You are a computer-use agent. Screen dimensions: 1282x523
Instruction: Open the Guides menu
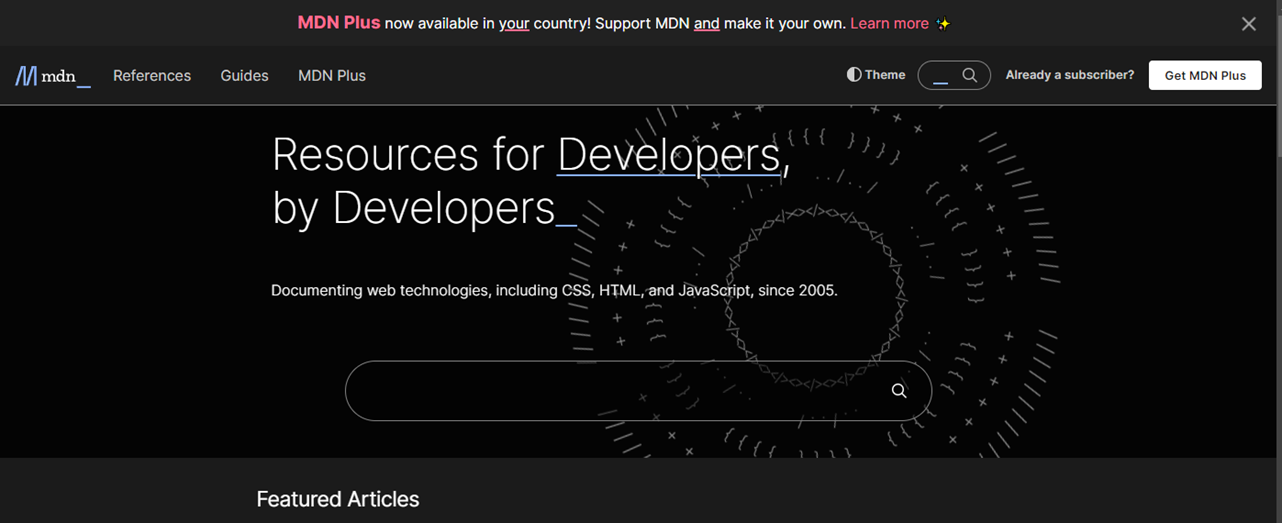click(x=244, y=76)
